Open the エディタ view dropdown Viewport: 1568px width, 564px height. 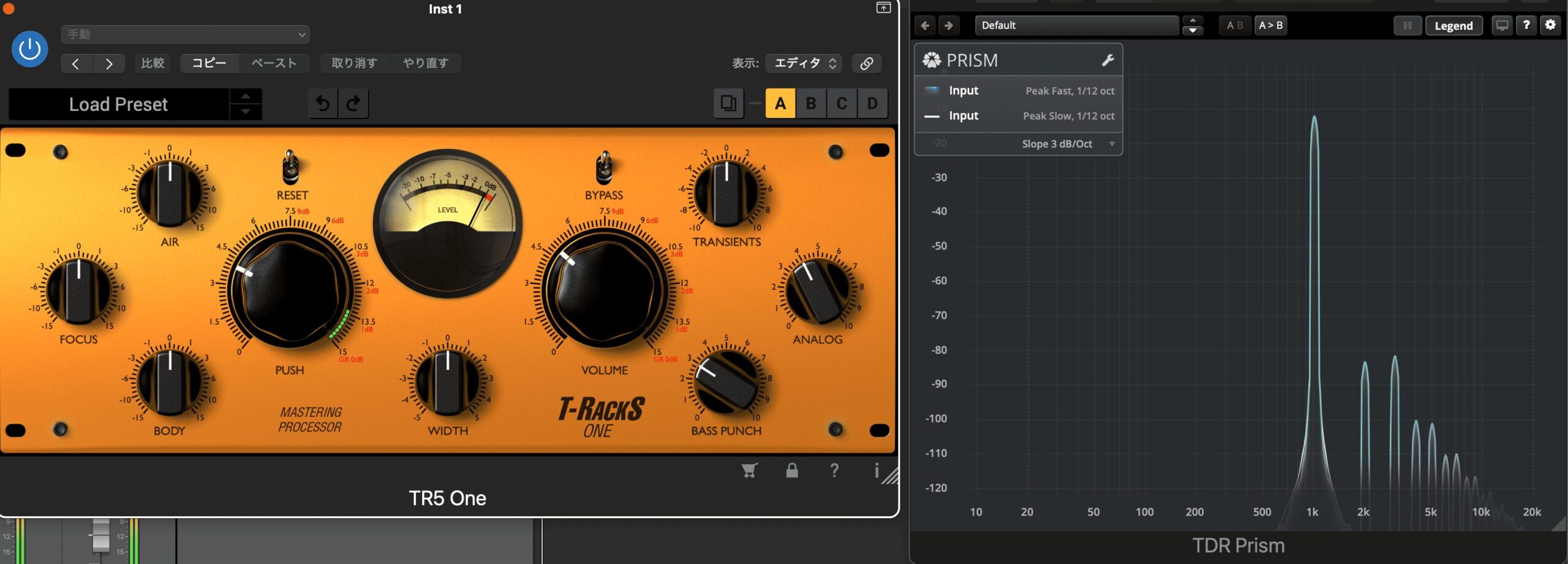[804, 63]
